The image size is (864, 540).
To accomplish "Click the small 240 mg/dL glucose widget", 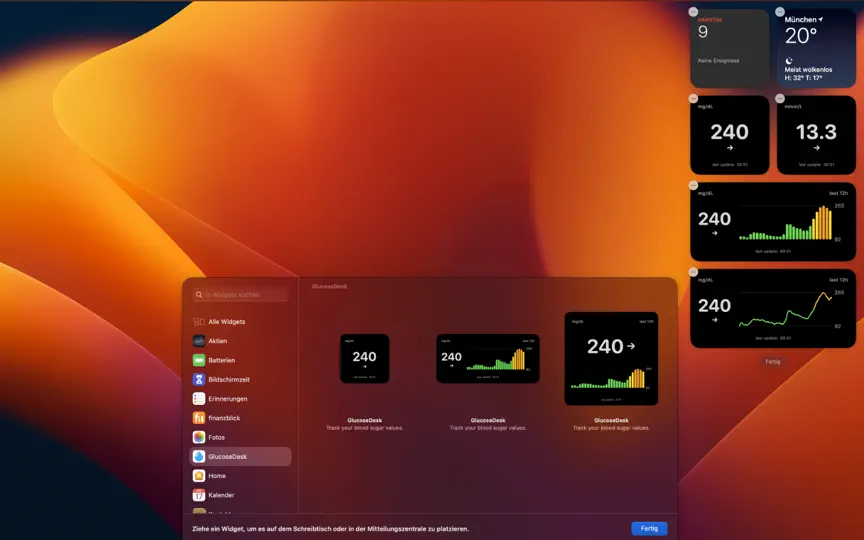I will point(730,135).
